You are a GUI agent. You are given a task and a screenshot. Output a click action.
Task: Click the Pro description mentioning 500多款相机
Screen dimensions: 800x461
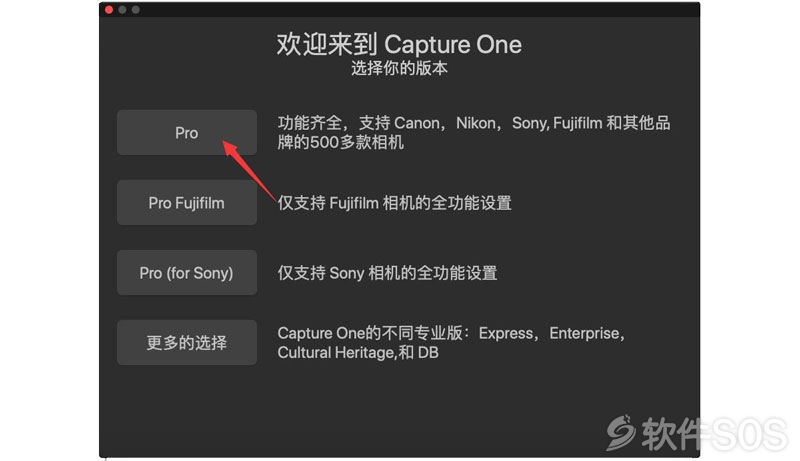point(473,133)
